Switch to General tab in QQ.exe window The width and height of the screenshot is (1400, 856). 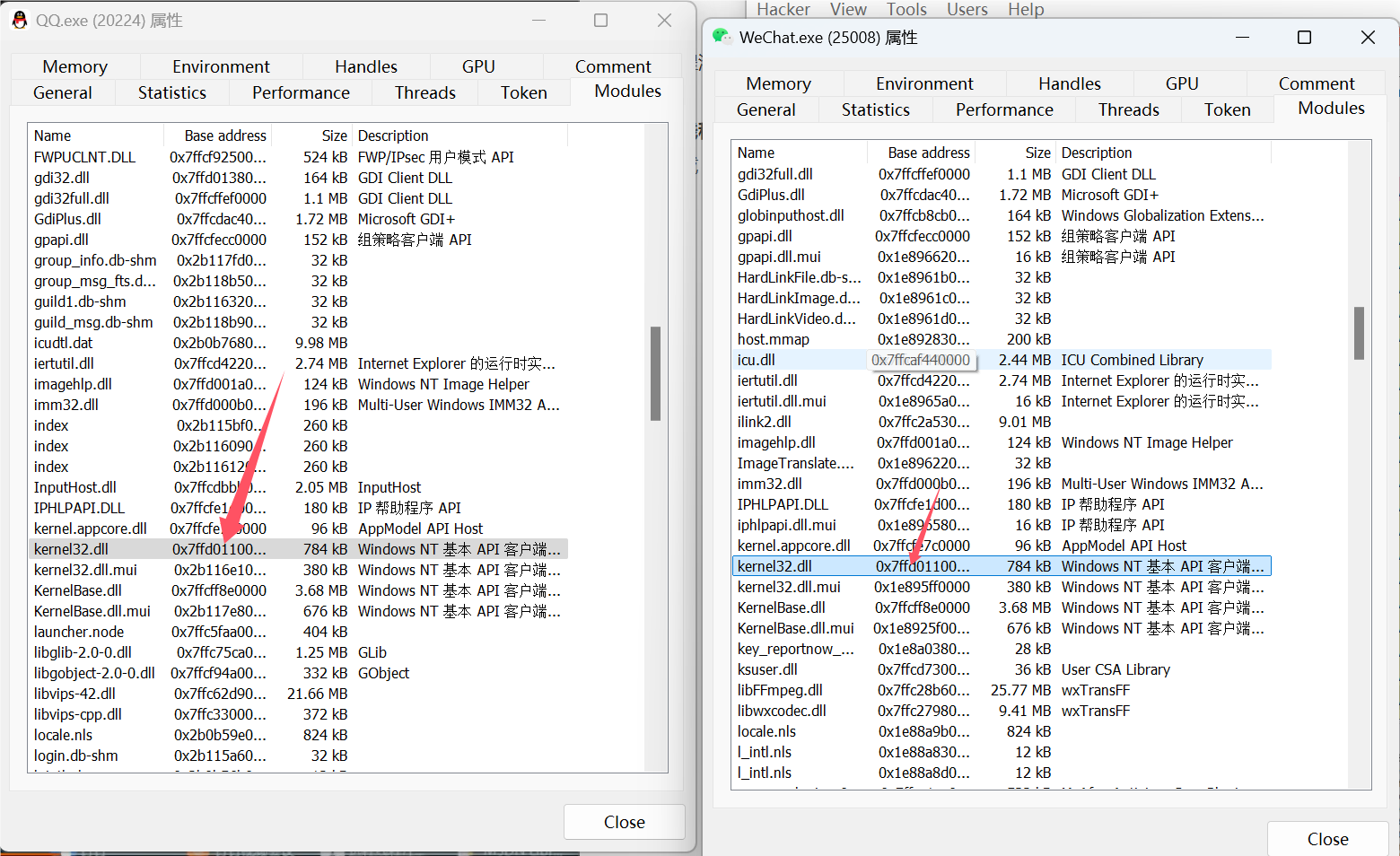(63, 92)
